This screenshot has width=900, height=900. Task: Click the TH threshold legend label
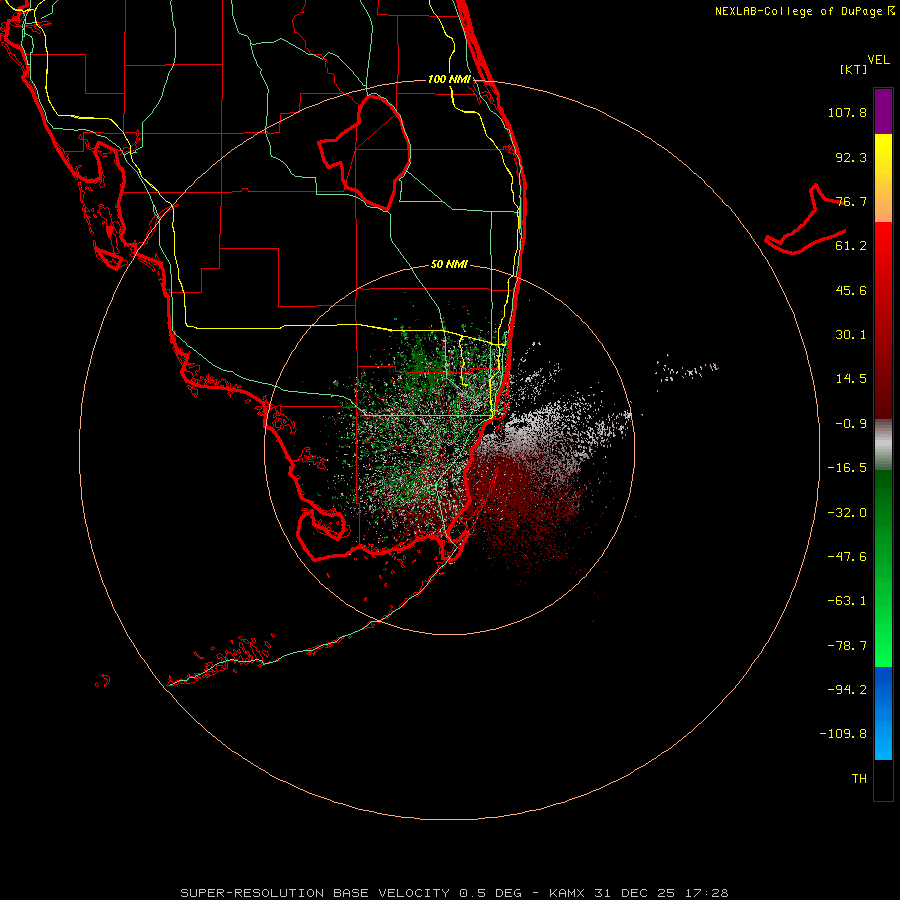pyautogui.click(x=859, y=779)
